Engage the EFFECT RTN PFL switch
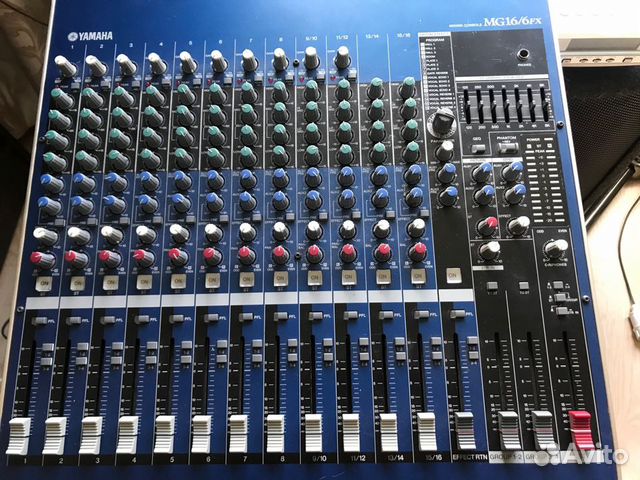 pos(458,313)
